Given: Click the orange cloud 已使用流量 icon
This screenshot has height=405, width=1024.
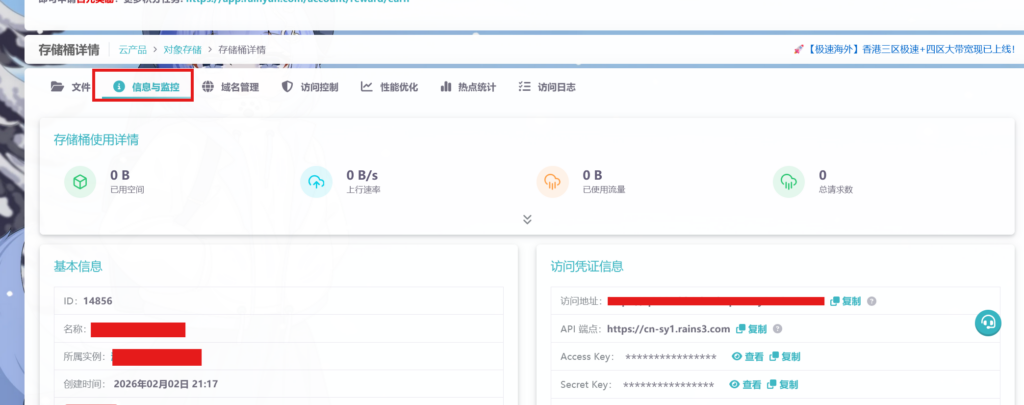Looking at the screenshot, I should click(551, 181).
